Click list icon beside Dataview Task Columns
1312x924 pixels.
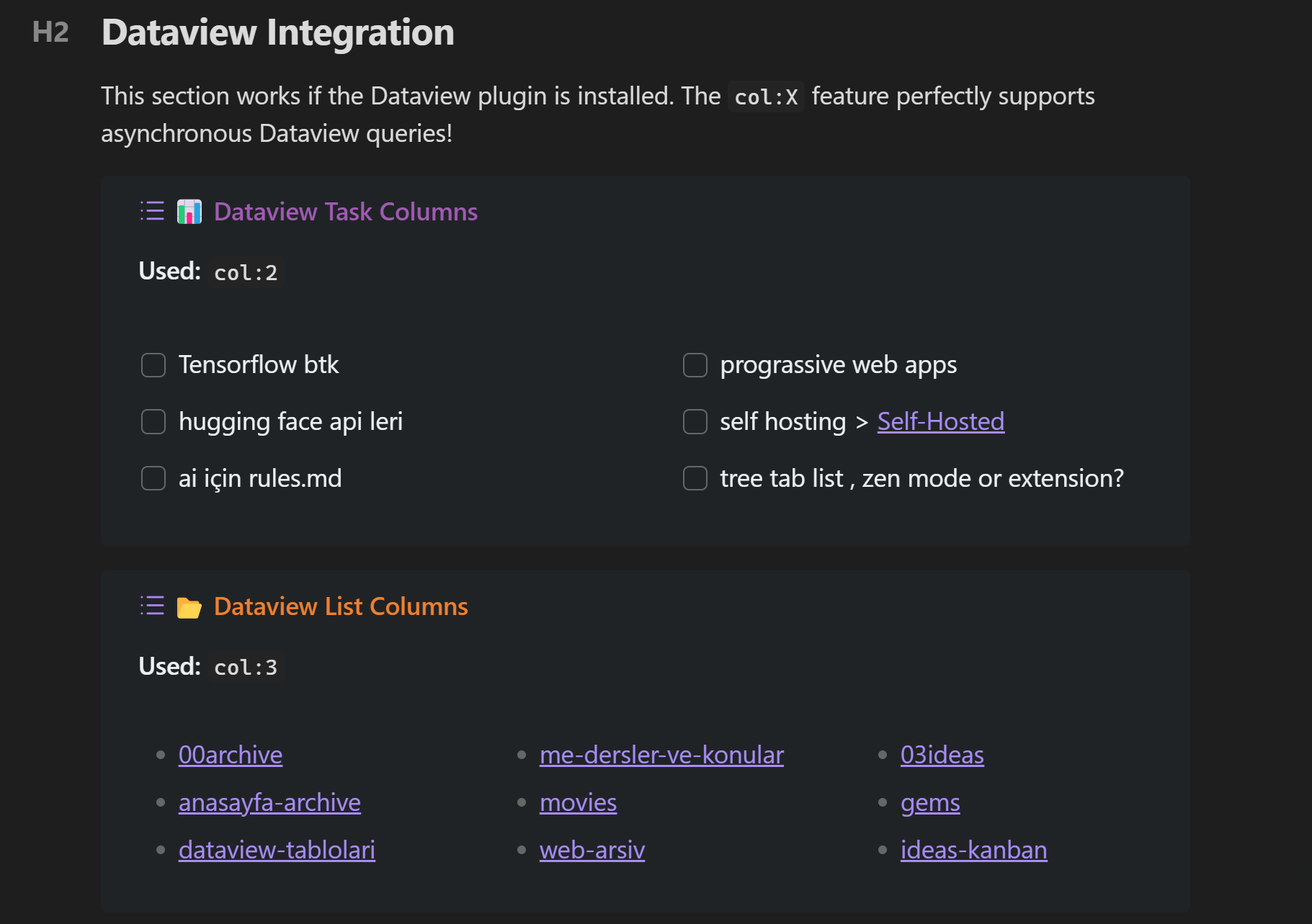tap(152, 211)
